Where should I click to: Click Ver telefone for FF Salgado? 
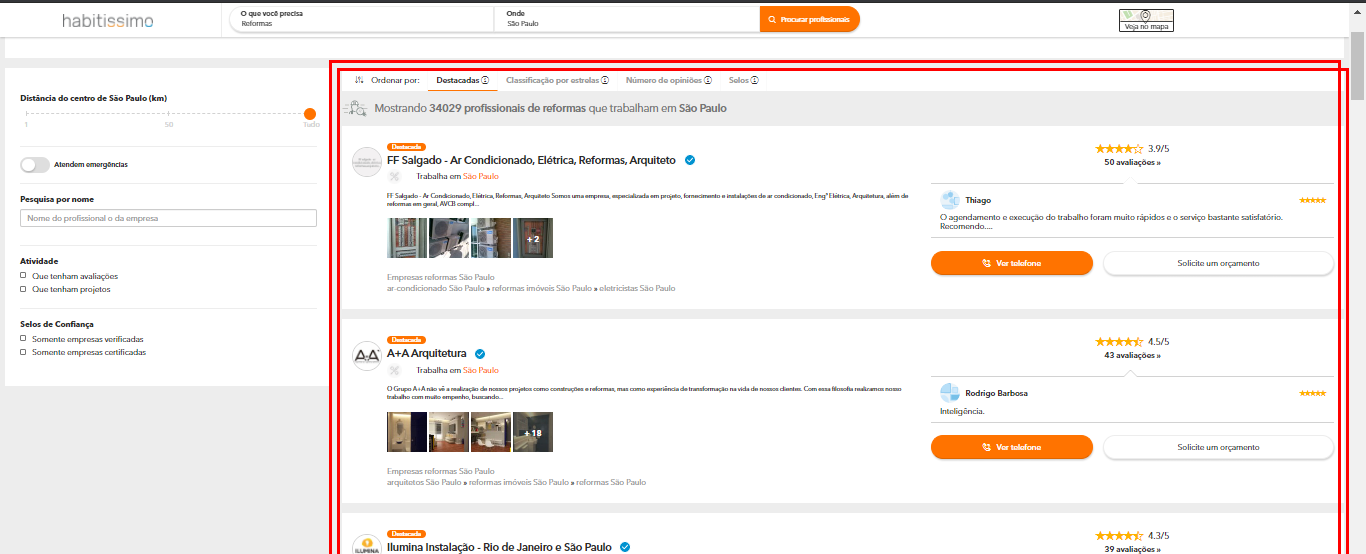point(1012,263)
